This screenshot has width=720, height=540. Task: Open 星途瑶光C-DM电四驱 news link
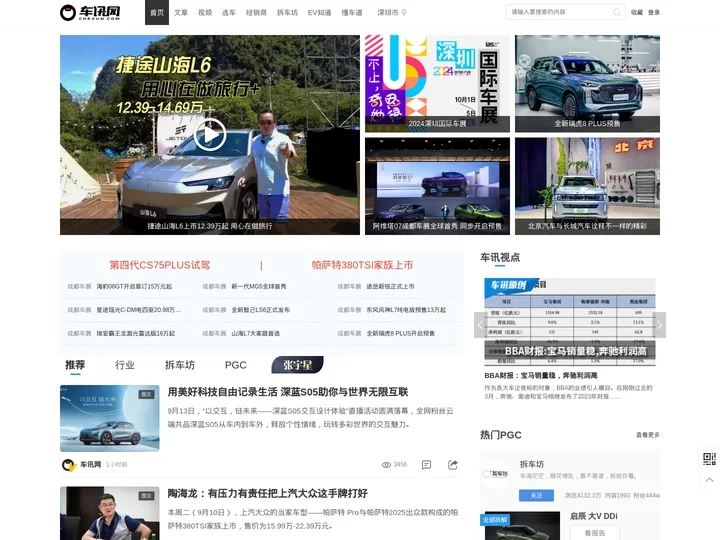[x=139, y=310]
